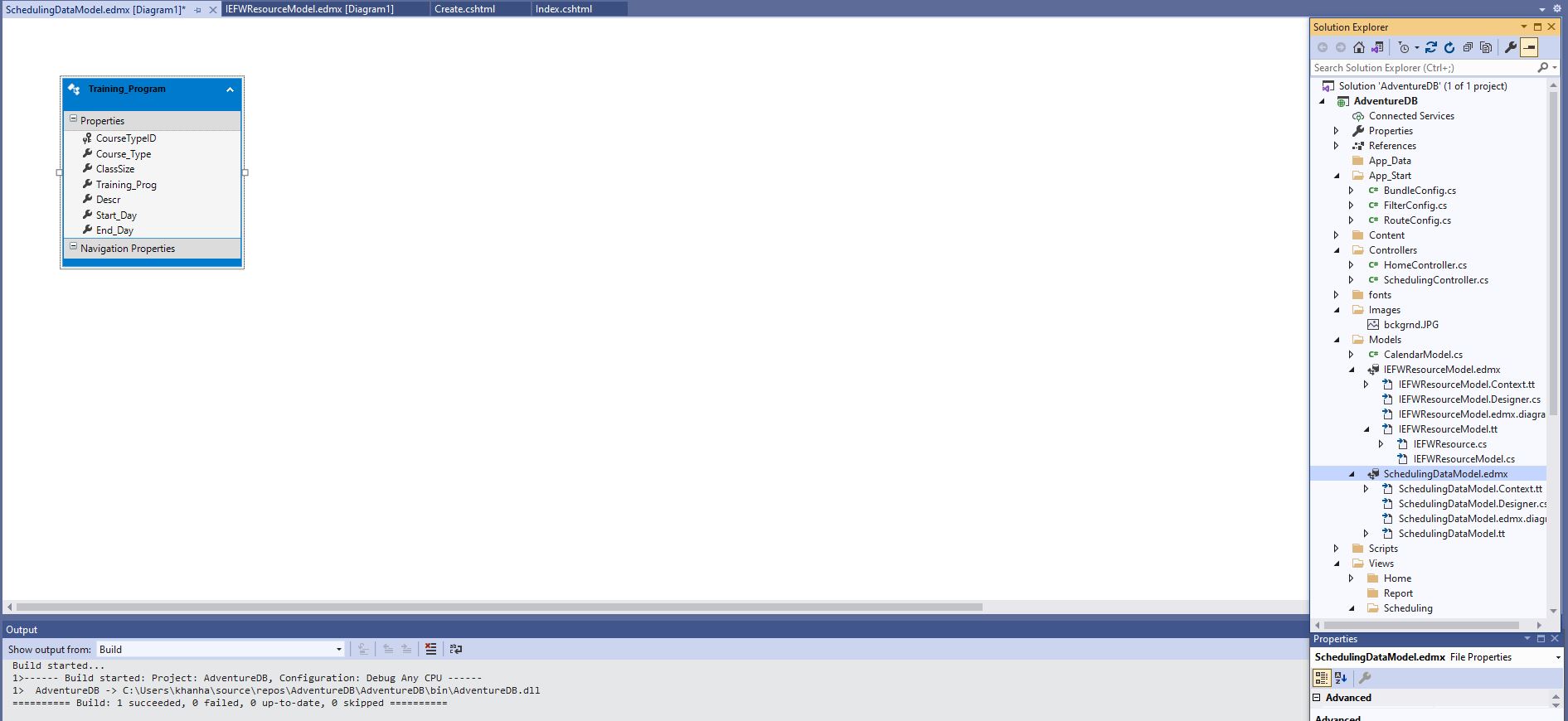Image resolution: width=1568 pixels, height=721 pixels.
Task: Select SchedulingDataModel.tt file
Action: 1451,534
